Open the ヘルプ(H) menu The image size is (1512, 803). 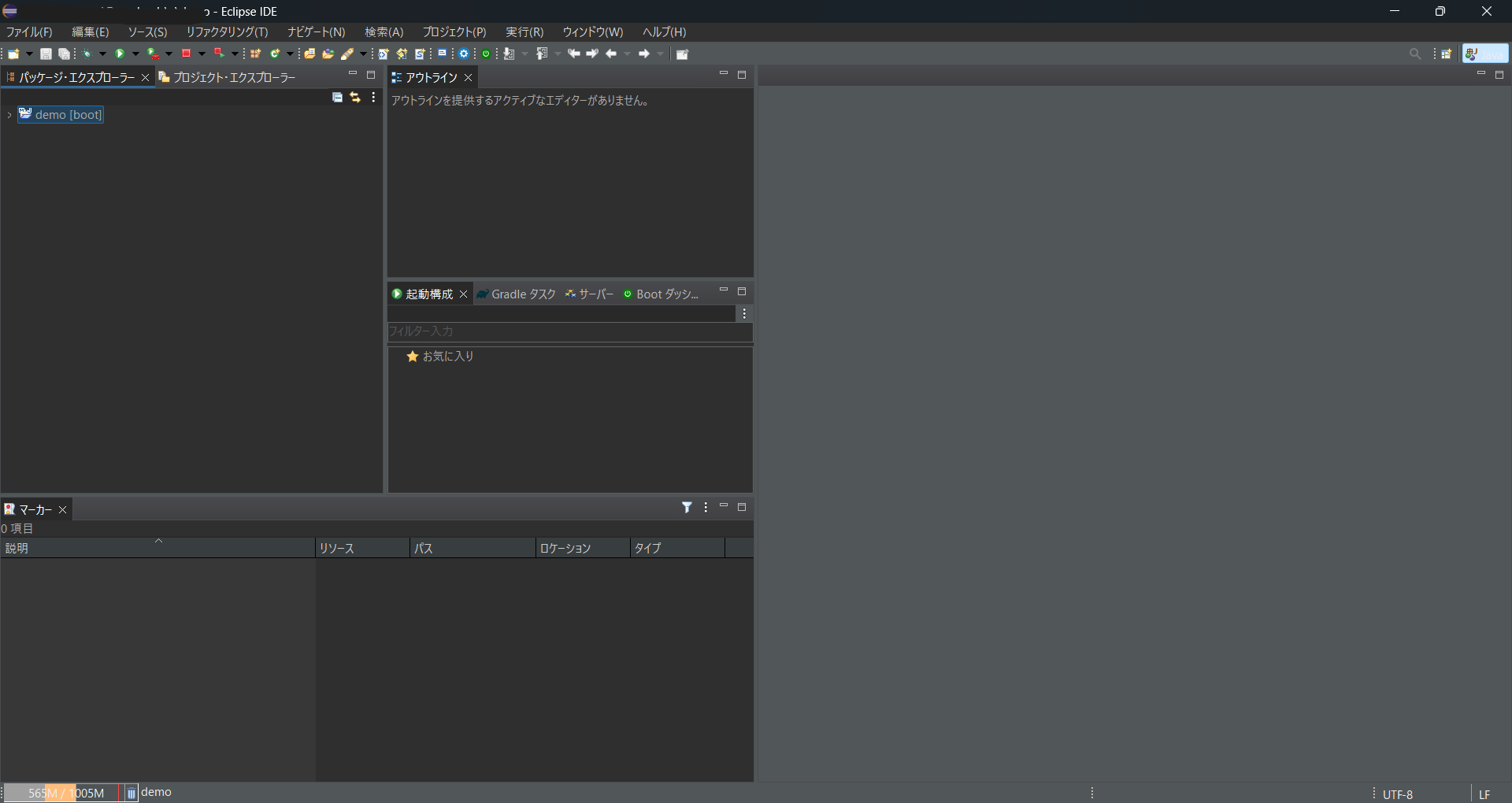[665, 32]
